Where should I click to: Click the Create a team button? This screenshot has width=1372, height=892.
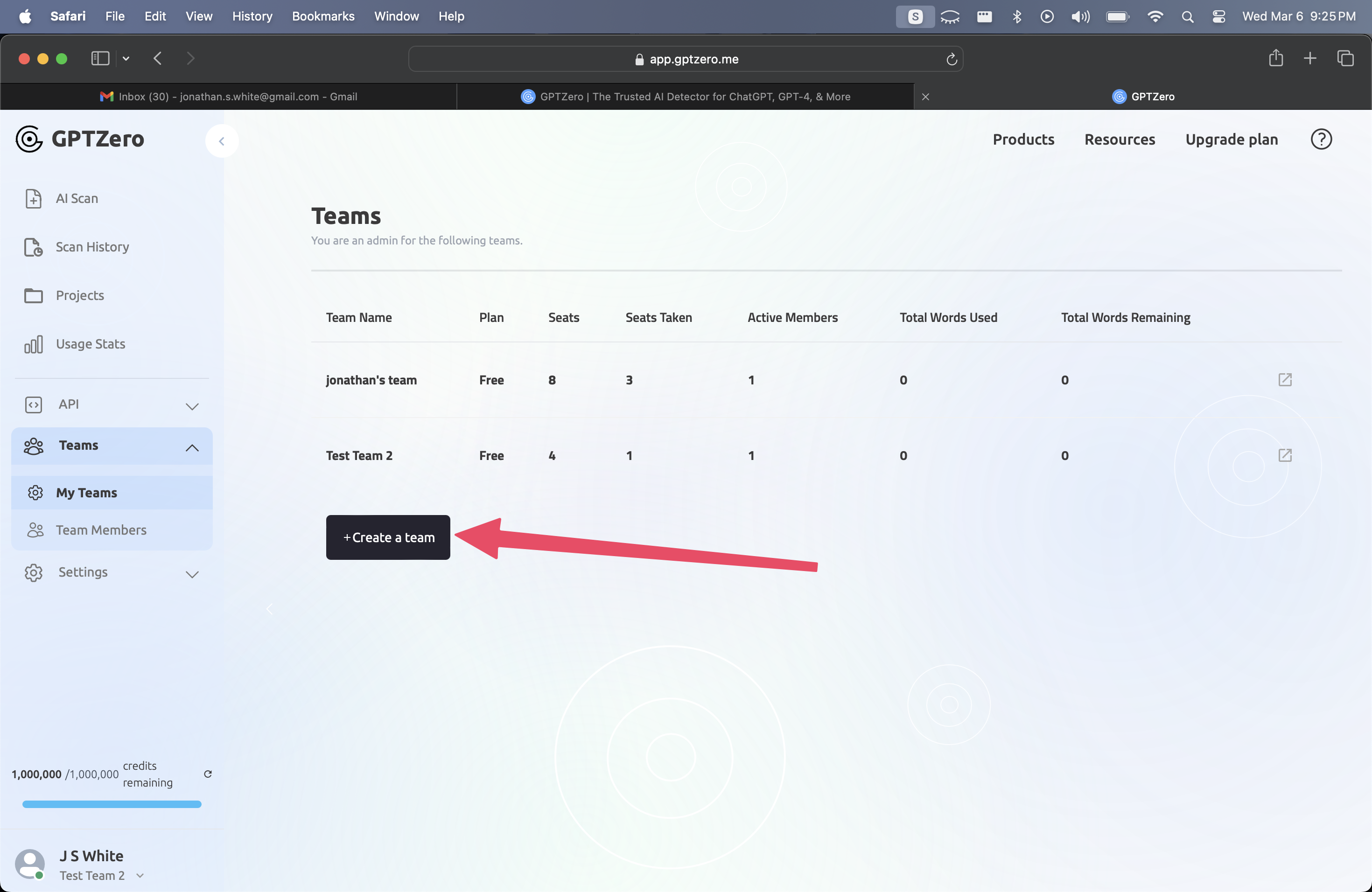[388, 537]
